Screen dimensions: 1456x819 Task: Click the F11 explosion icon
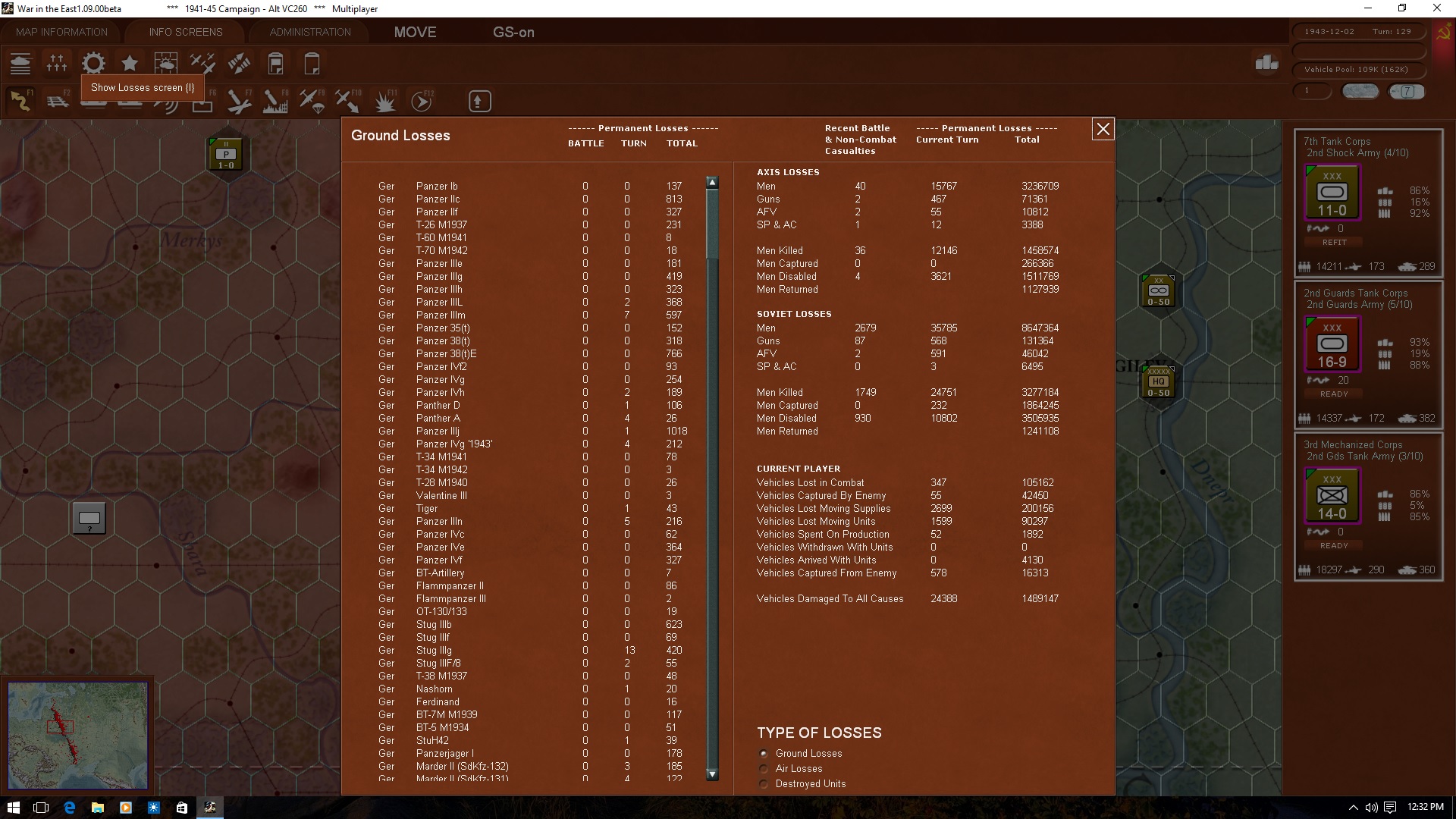point(385,101)
